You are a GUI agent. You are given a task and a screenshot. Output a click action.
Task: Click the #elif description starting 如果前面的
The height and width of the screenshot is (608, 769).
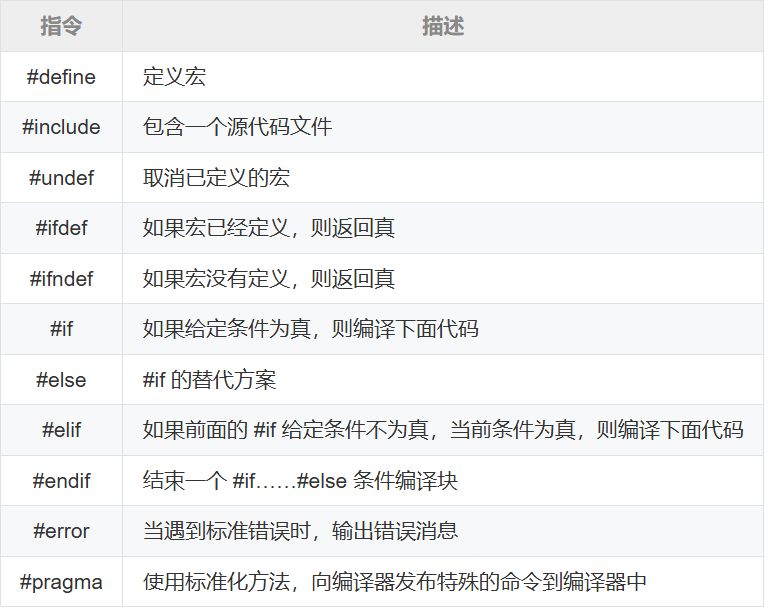pyautogui.click(x=443, y=431)
